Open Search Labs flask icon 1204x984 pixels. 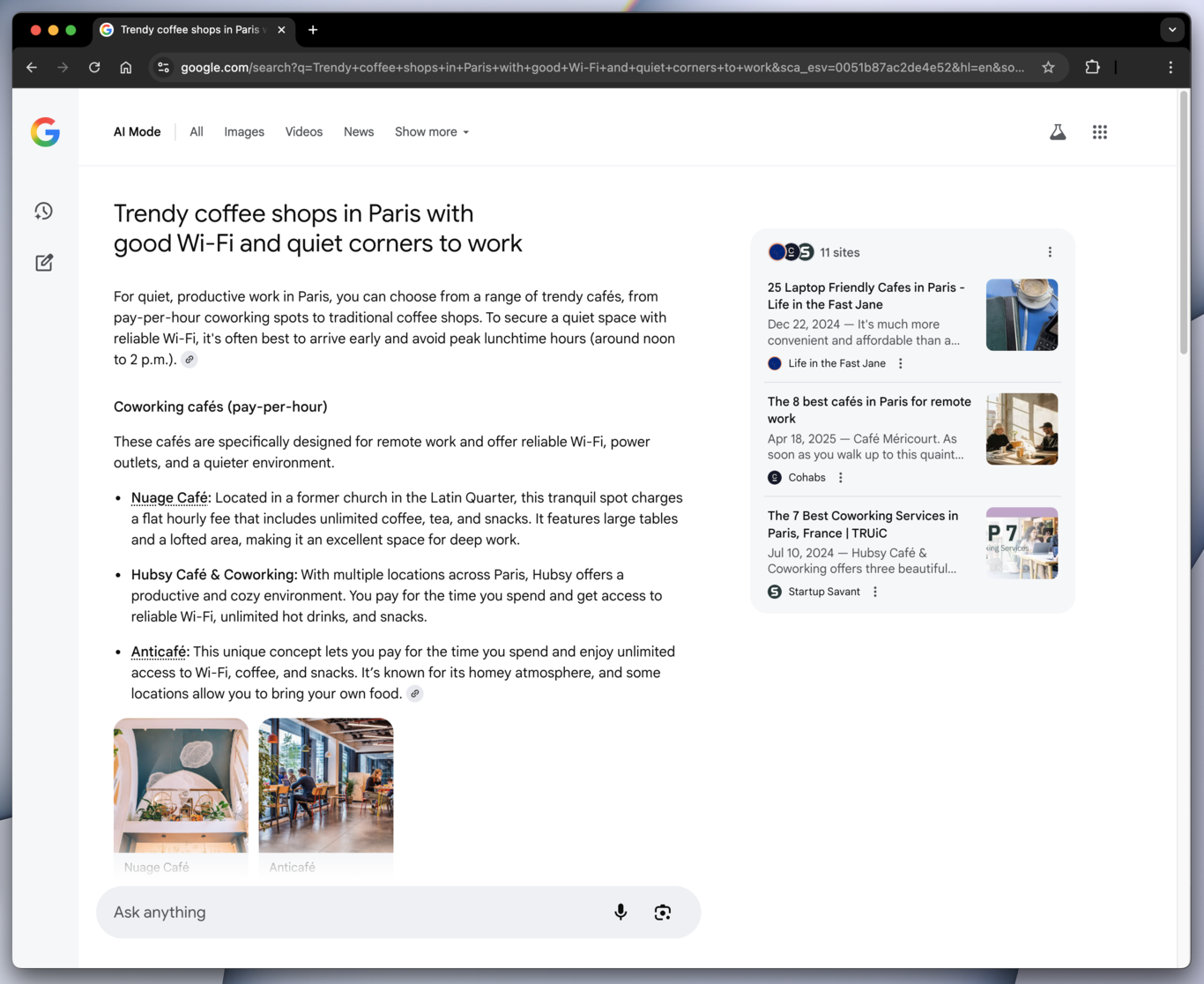pos(1058,132)
